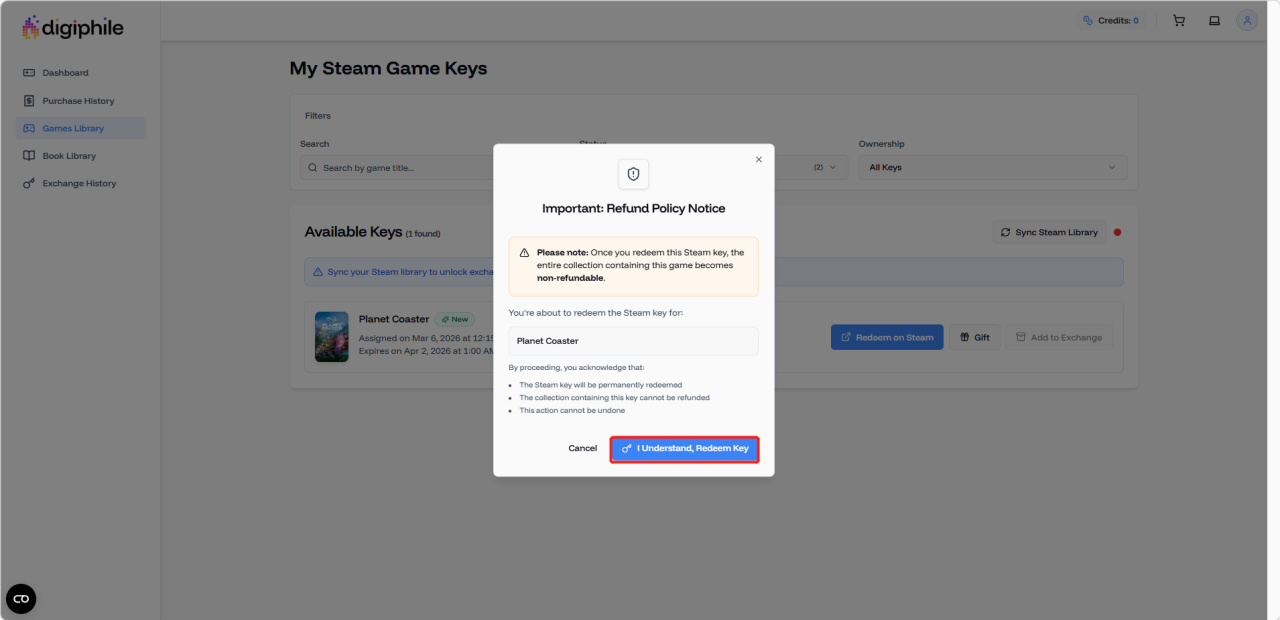This screenshot has height=620, width=1280.
Task: Click the Sync Steam Library button
Action: pos(1049,232)
